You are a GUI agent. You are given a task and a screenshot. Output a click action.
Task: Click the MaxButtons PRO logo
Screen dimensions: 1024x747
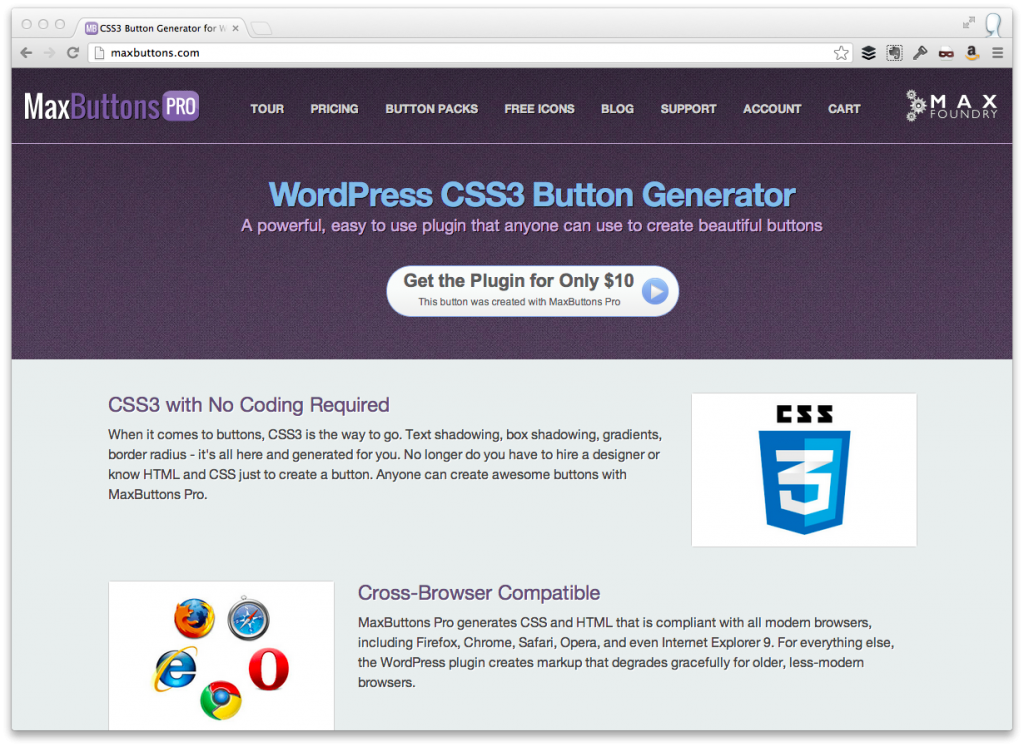112,106
